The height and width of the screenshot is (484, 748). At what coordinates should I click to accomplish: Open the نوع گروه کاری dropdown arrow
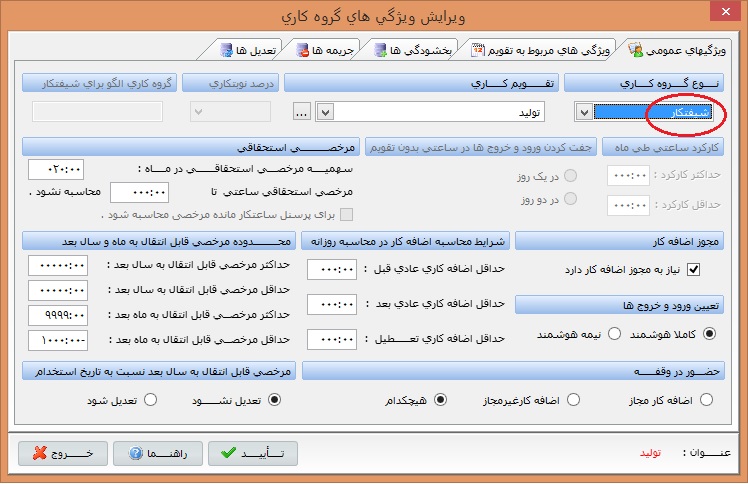coord(584,112)
